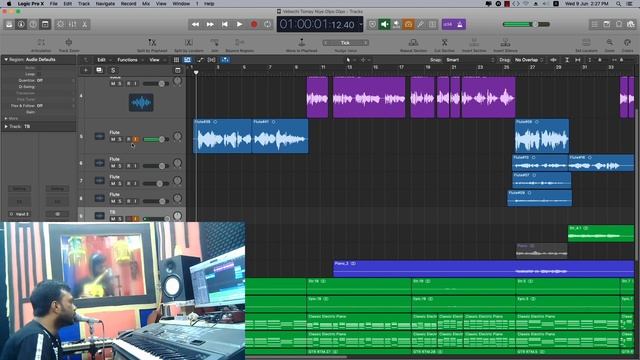Click the global Solo S button

113,70
